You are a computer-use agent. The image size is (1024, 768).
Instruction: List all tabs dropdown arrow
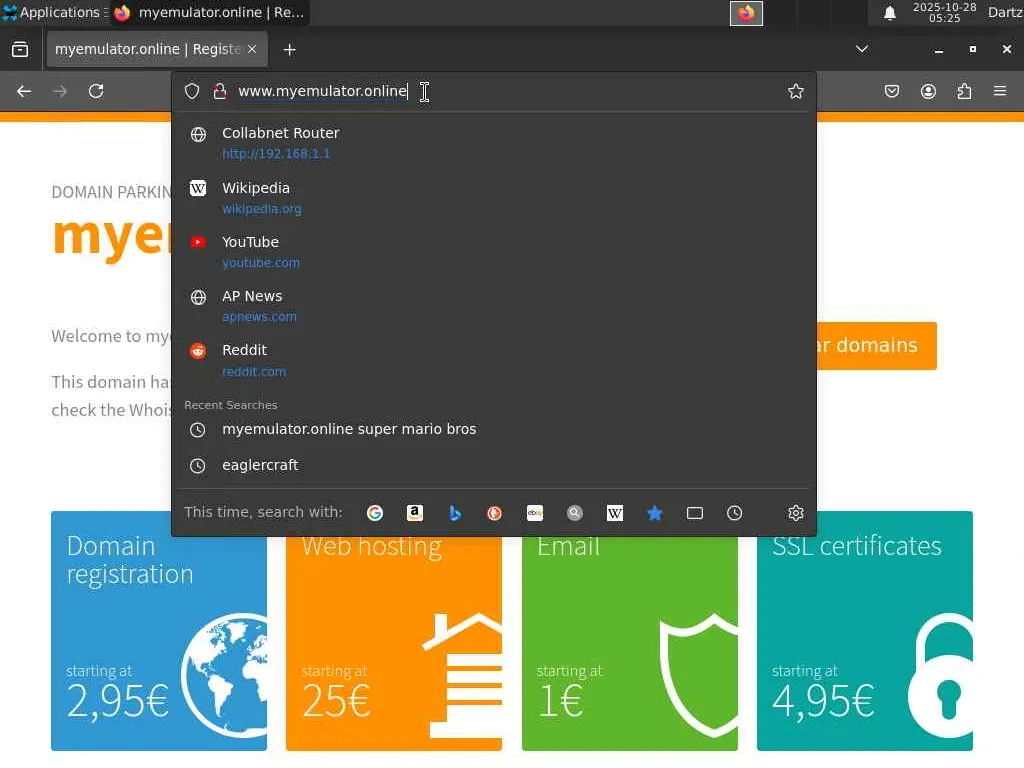pyautogui.click(x=862, y=49)
